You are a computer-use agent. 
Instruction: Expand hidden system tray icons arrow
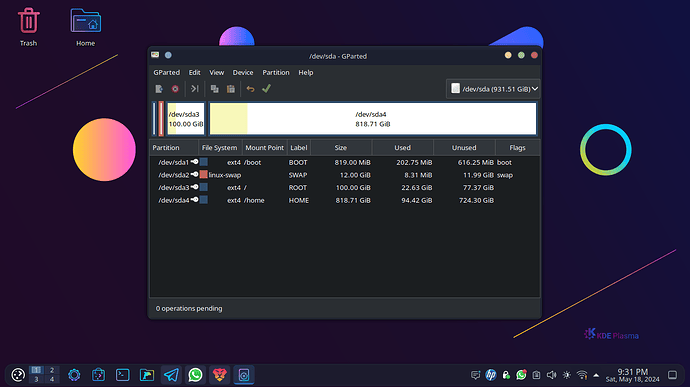click(x=596, y=376)
